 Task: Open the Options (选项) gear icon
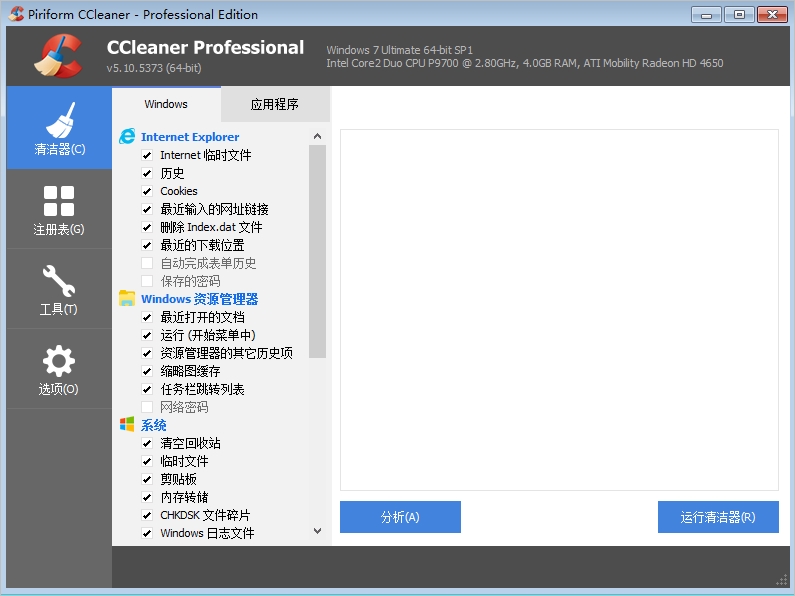[x=59, y=361]
